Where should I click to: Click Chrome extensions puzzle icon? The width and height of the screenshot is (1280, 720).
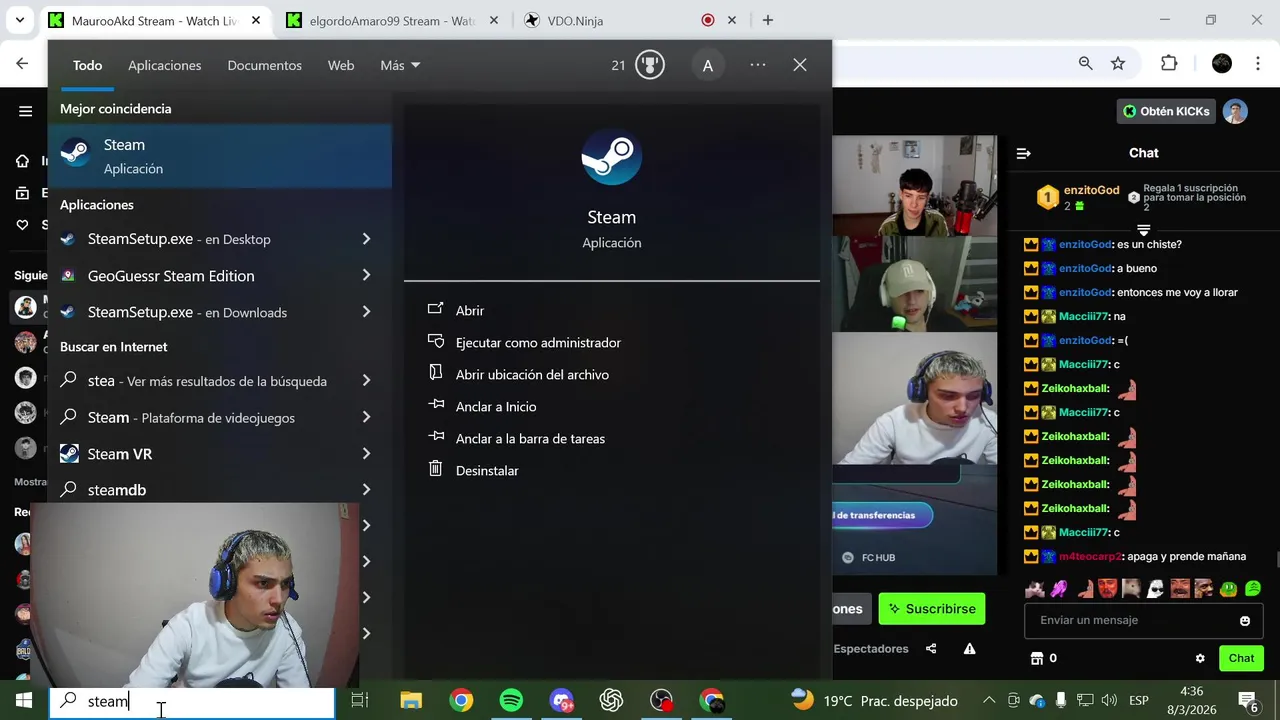click(x=1169, y=63)
